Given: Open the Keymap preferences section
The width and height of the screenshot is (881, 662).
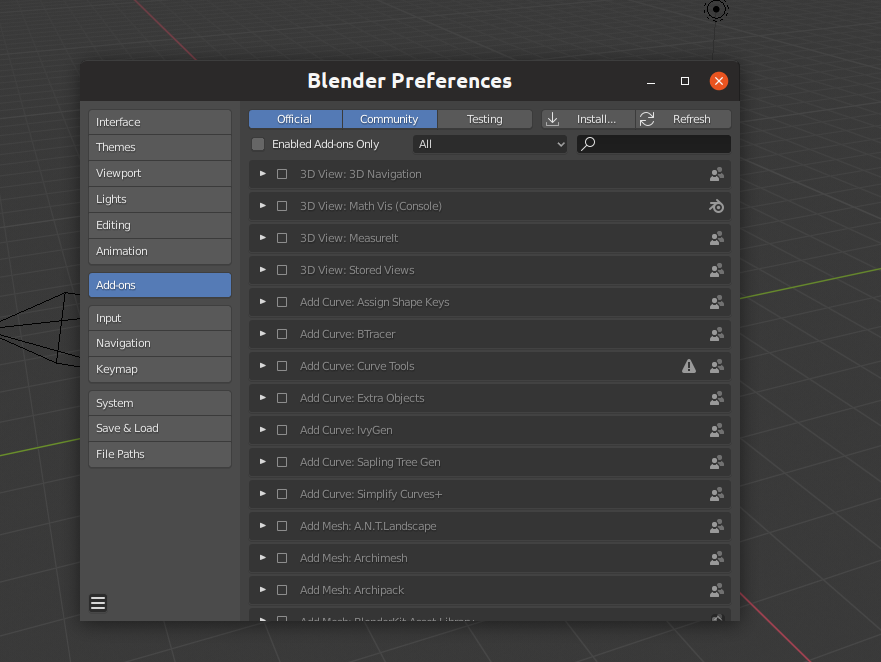Looking at the screenshot, I should [160, 369].
